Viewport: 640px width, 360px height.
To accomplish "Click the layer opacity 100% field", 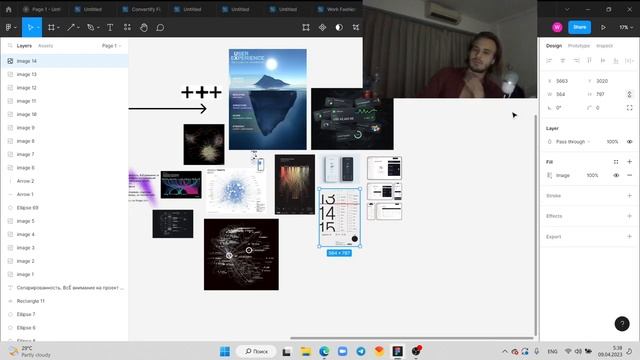I will 612,142.
